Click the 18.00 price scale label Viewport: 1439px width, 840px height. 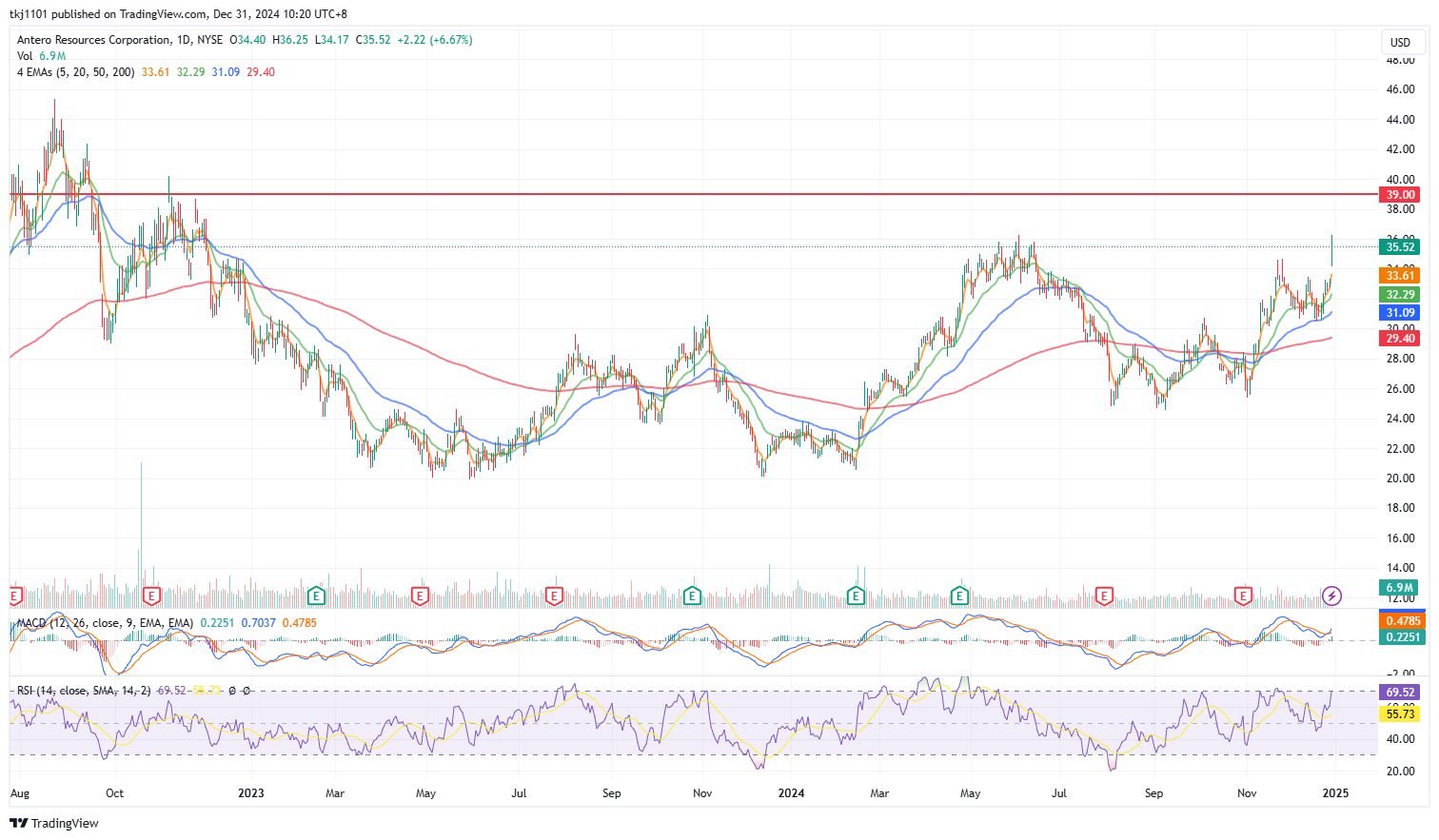[1400, 508]
